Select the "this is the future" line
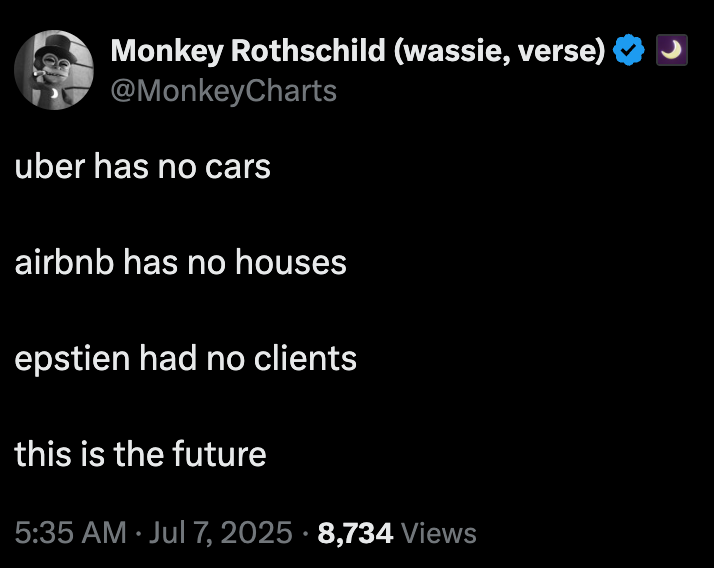Screen dimensions: 714x568 coord(140,454)
